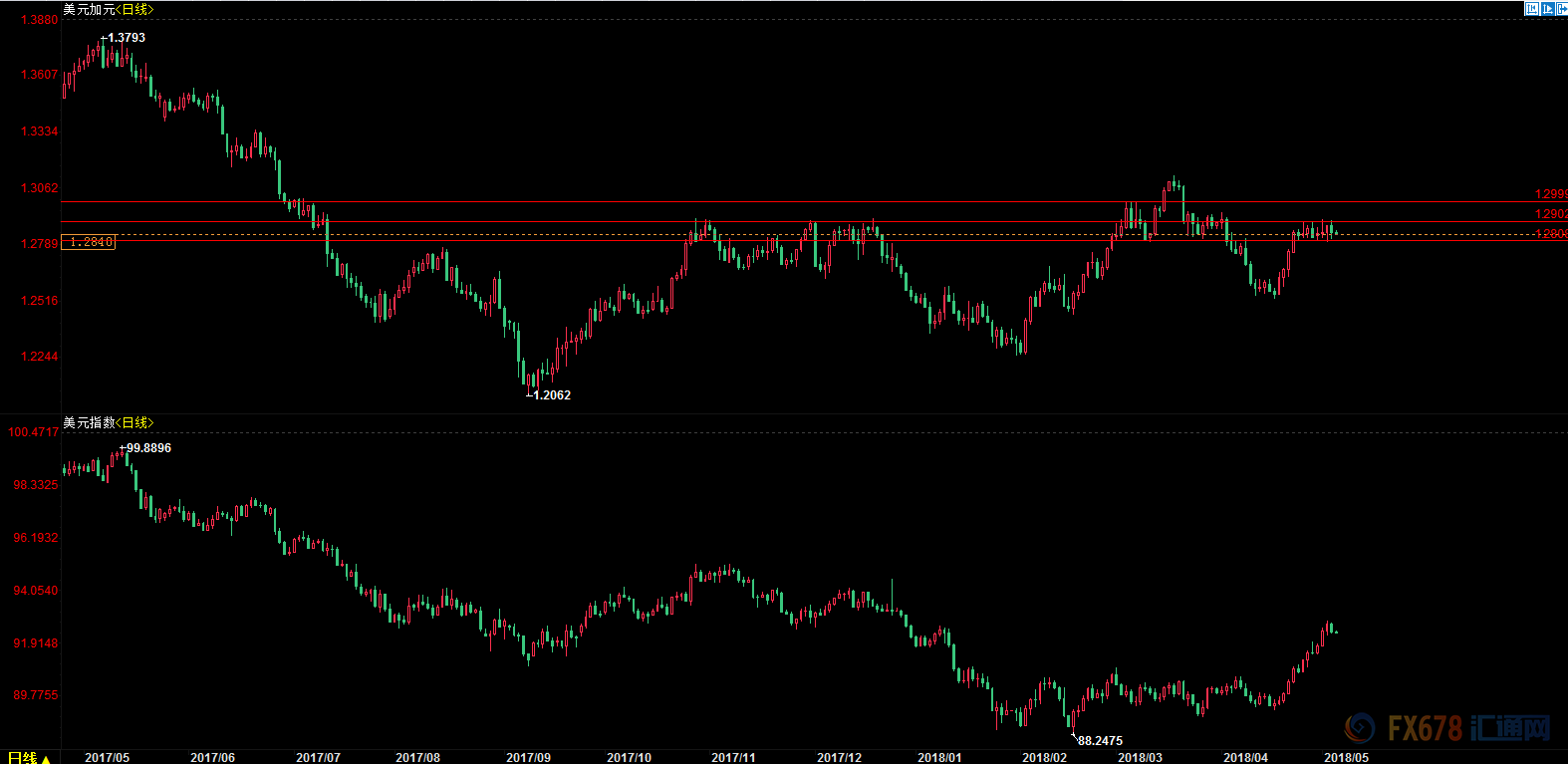This screenshot has width=1568, height=764.
Task: Click the 2017/11 date on the time axis
Action: [734, 758]
